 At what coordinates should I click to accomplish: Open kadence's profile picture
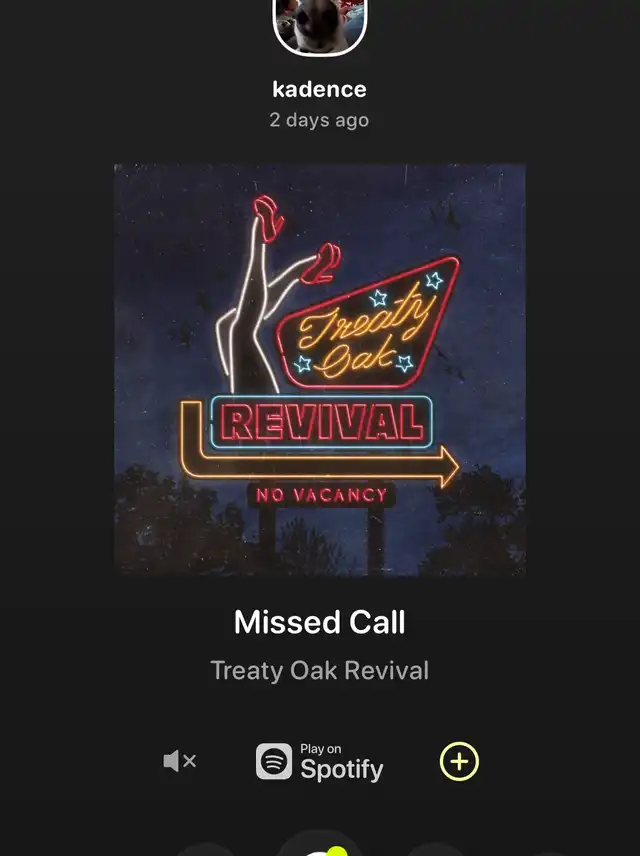point(319,25)
